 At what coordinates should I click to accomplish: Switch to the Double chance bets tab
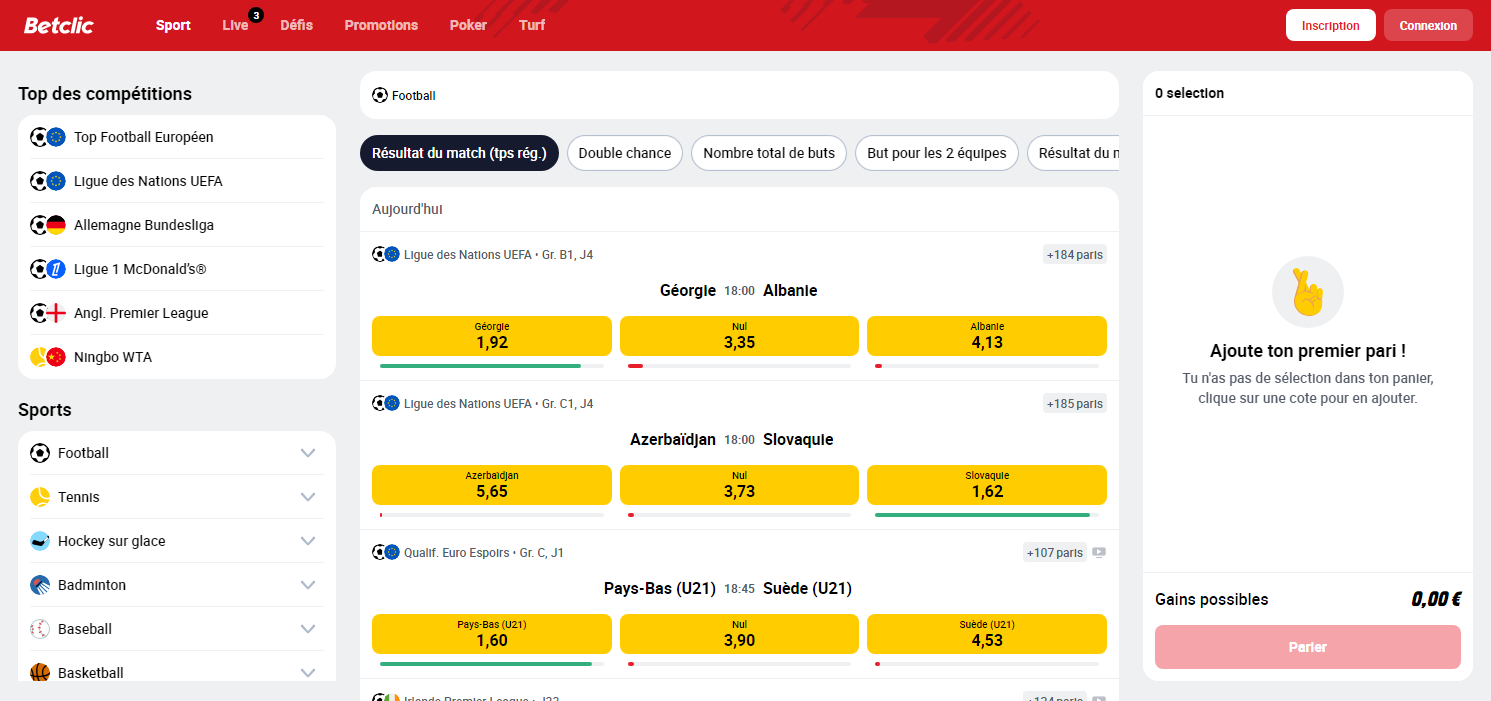coord(624,153)
